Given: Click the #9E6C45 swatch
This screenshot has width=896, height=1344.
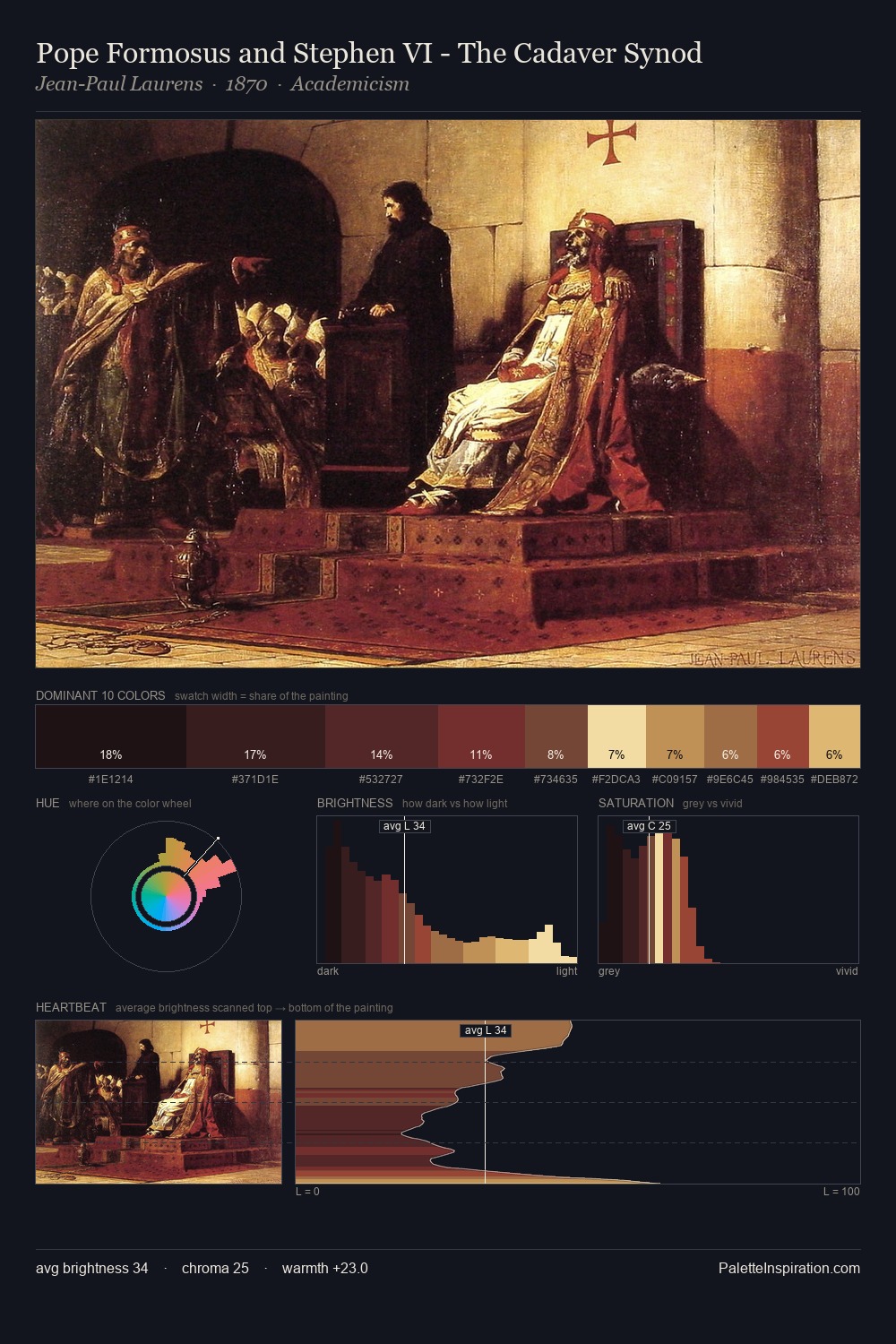Looking at the screenshot, I should [x=730, y=737].
